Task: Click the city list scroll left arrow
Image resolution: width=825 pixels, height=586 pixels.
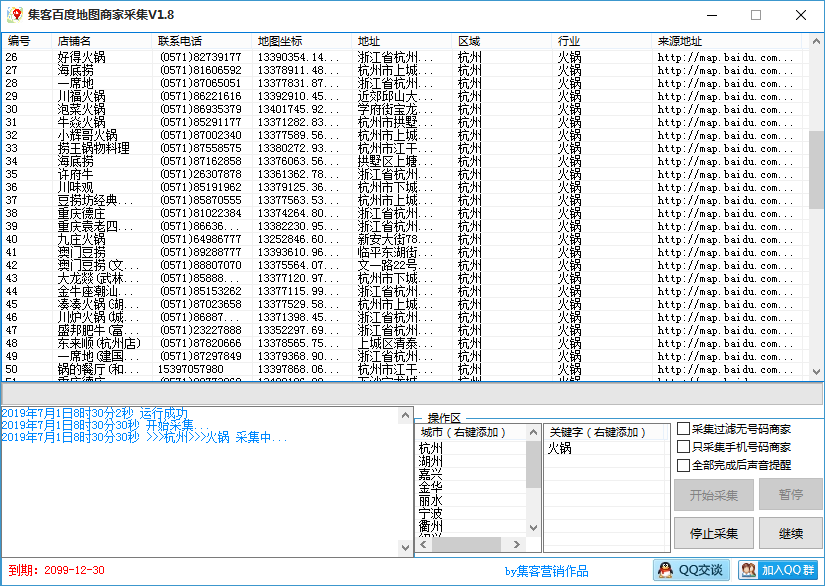Action: coord(424,544)
